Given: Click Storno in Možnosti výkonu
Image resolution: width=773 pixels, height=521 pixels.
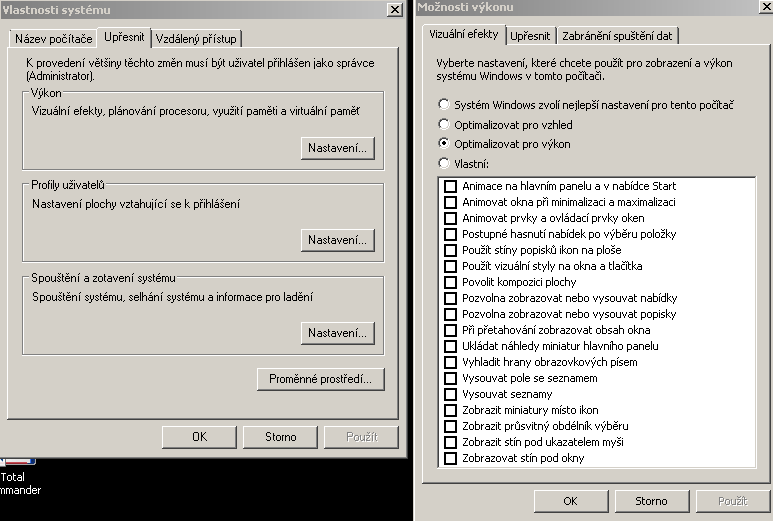Looking at the screenshot, I should point(652,501).
